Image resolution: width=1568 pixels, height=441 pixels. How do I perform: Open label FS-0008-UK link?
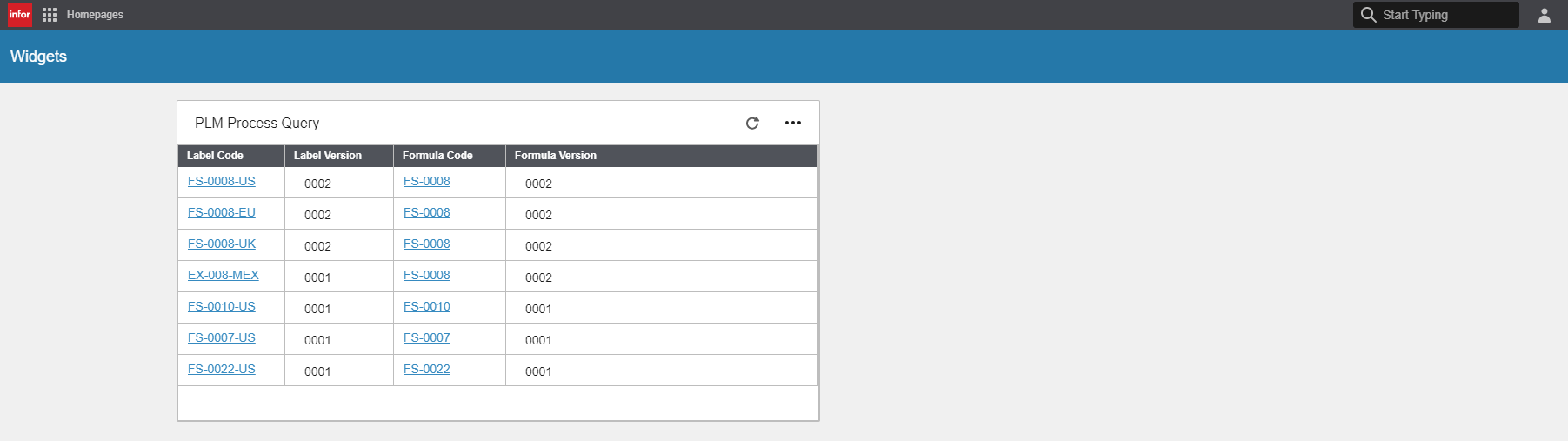tap(222, 244)
